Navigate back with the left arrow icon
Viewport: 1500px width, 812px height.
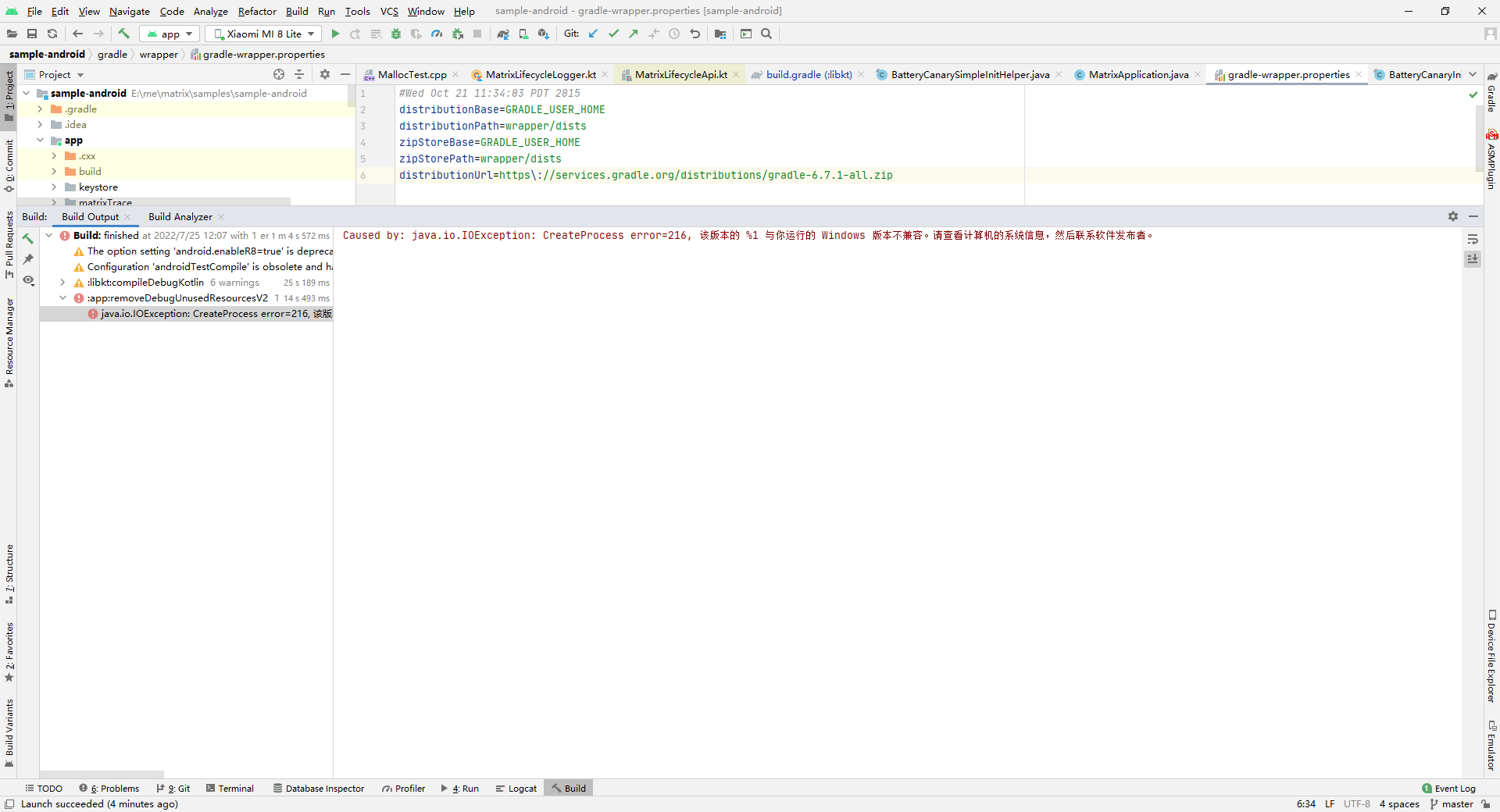tap(77, 34)
